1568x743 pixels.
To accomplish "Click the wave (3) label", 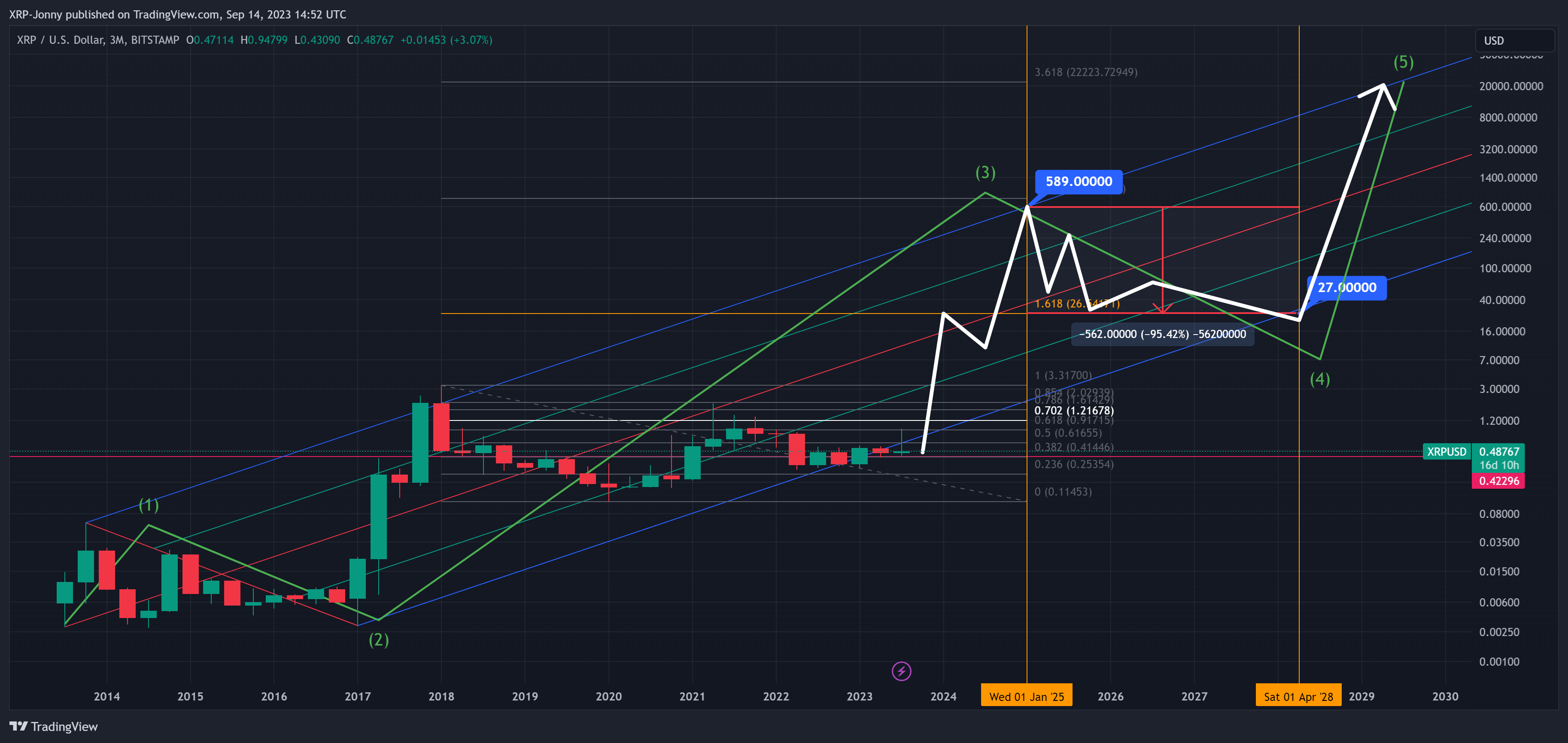I will pyautogui.click(x=985, y=172).
